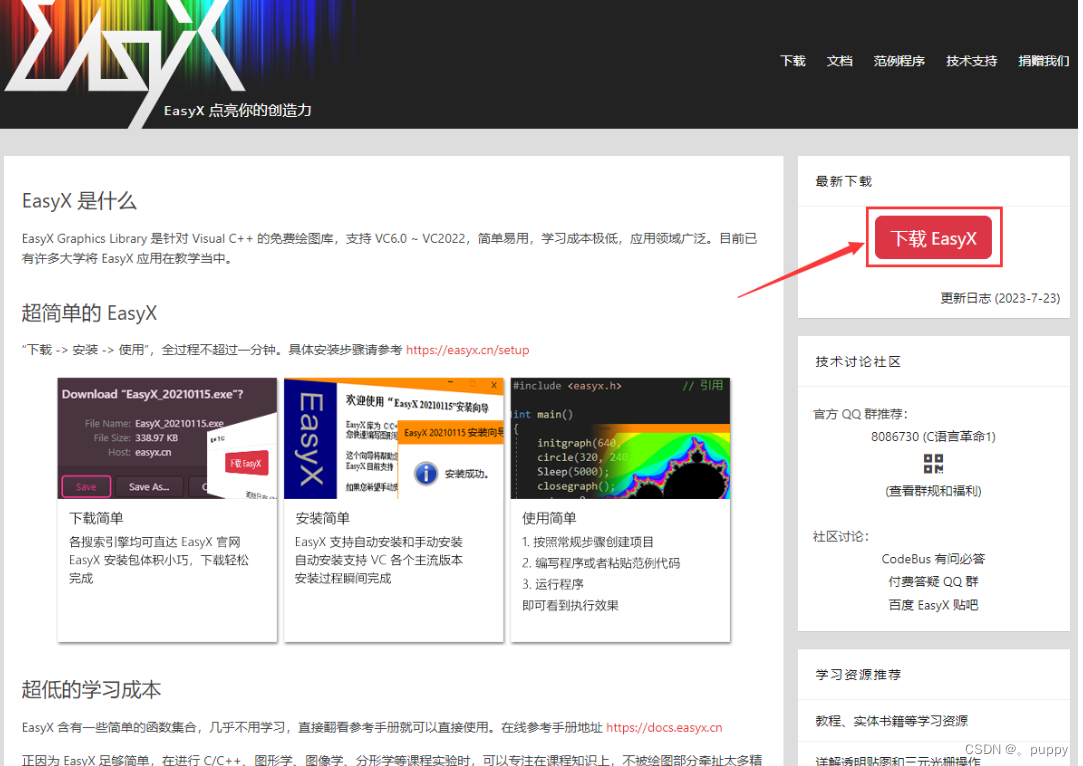Screen dimensions: 1083x766
Task: Open the 文档 navigation menu item
Action: click(x=839, y=61)
